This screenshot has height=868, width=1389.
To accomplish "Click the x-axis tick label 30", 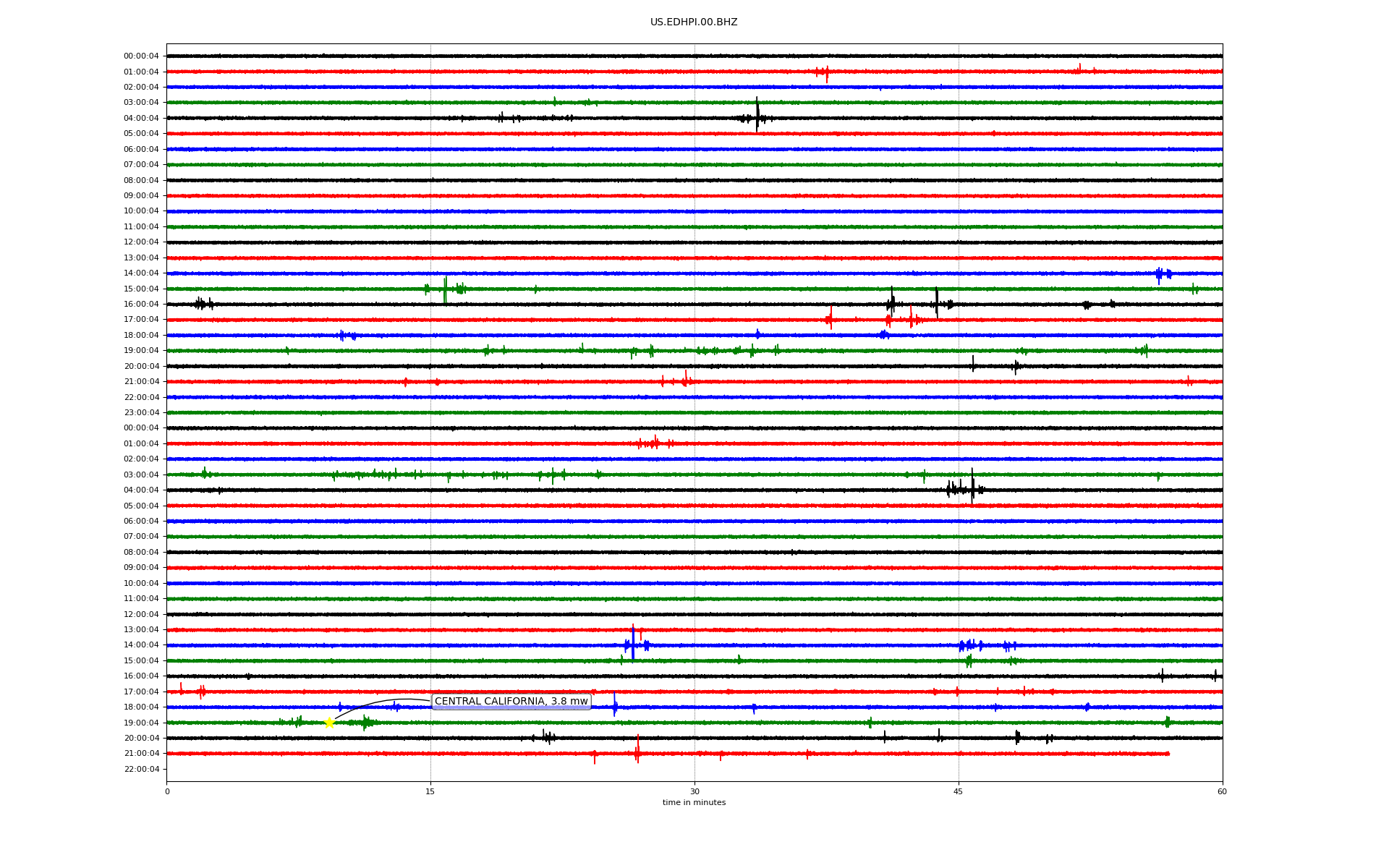I will (694, 791).
